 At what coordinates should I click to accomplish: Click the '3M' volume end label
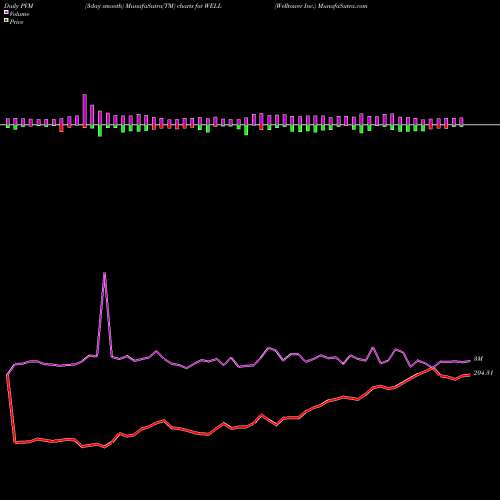coord(478,359)
